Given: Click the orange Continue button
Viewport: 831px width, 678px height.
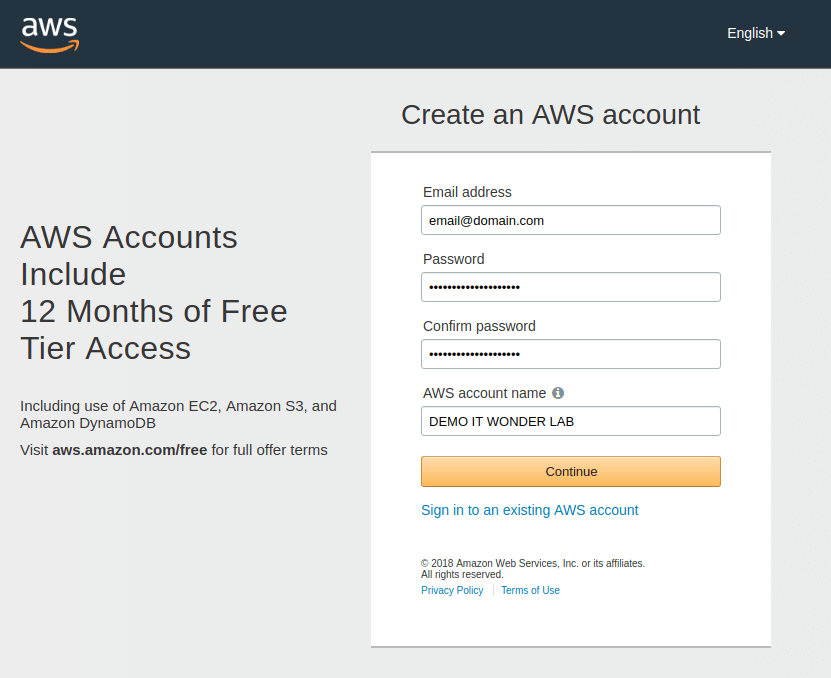Looking at the screenshot, I should coord(571,471).
